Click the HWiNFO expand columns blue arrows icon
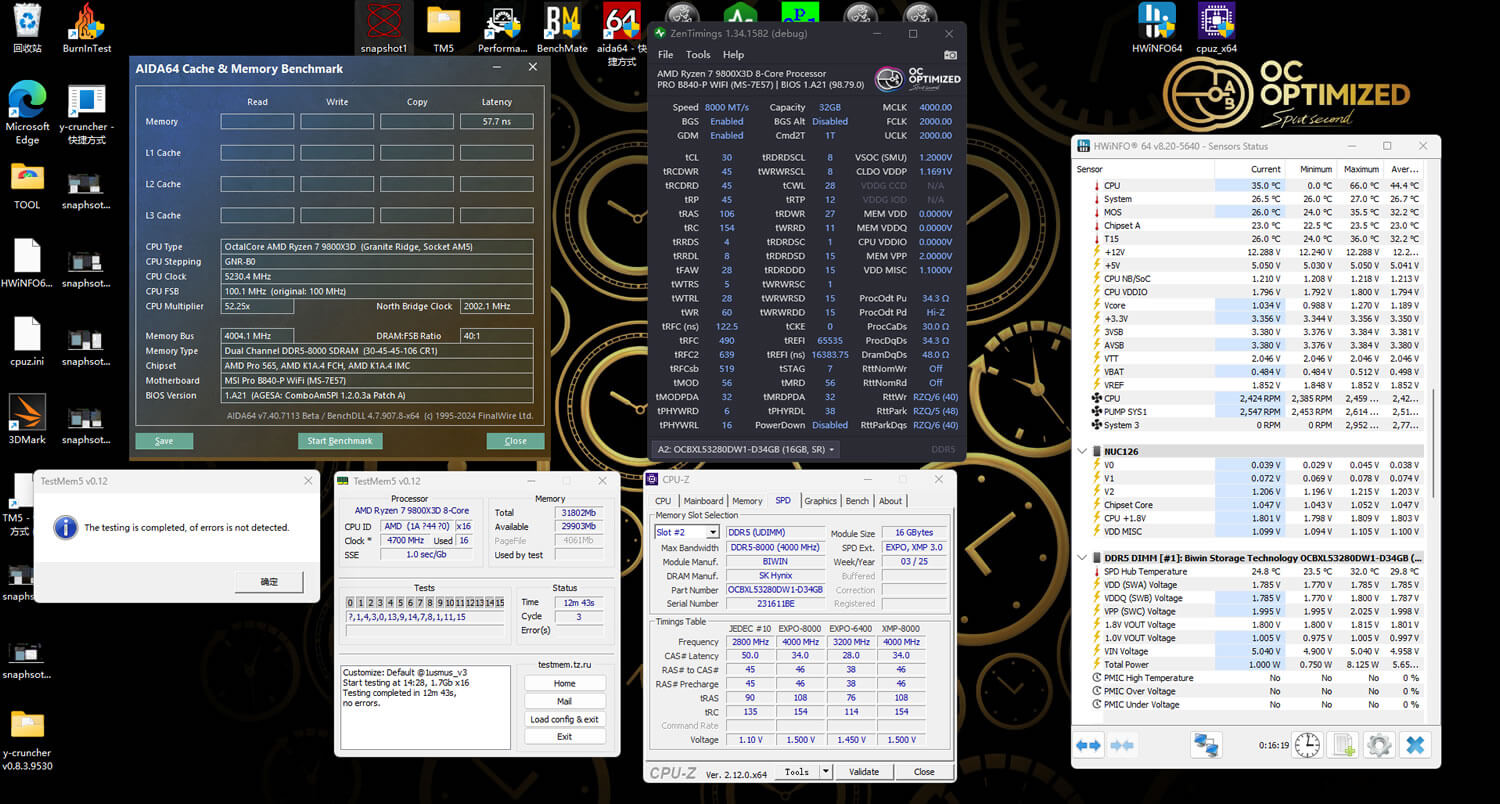 click(1089, 745)
